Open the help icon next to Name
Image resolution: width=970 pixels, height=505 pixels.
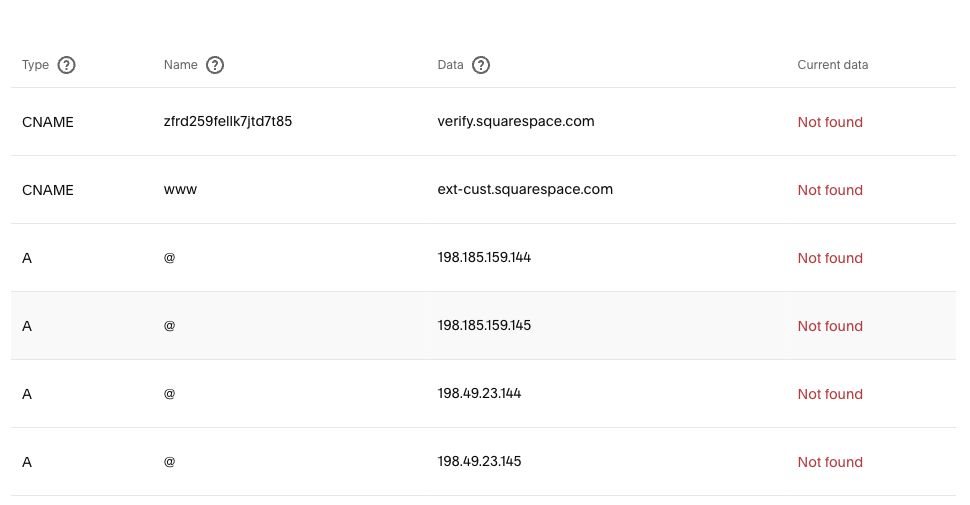[x=215, y=65]
